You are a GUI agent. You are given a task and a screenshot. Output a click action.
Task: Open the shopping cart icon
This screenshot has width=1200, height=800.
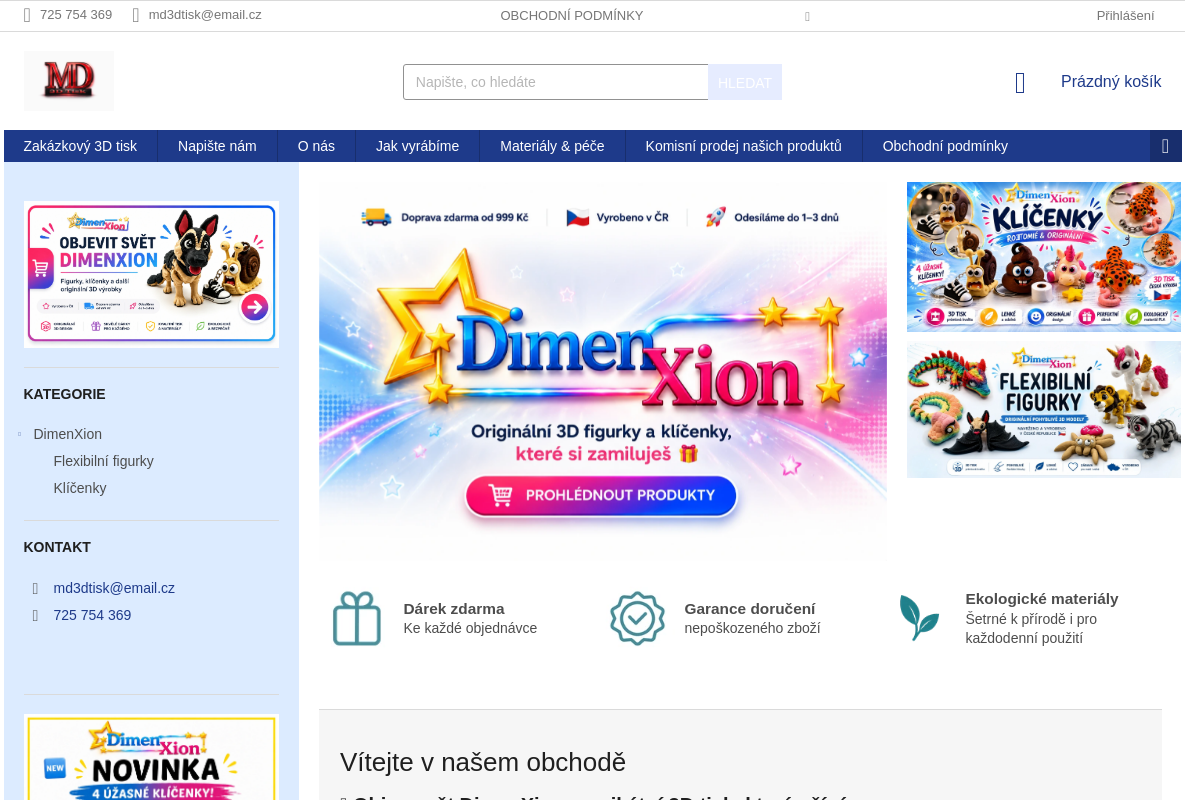coord(1020,83)
